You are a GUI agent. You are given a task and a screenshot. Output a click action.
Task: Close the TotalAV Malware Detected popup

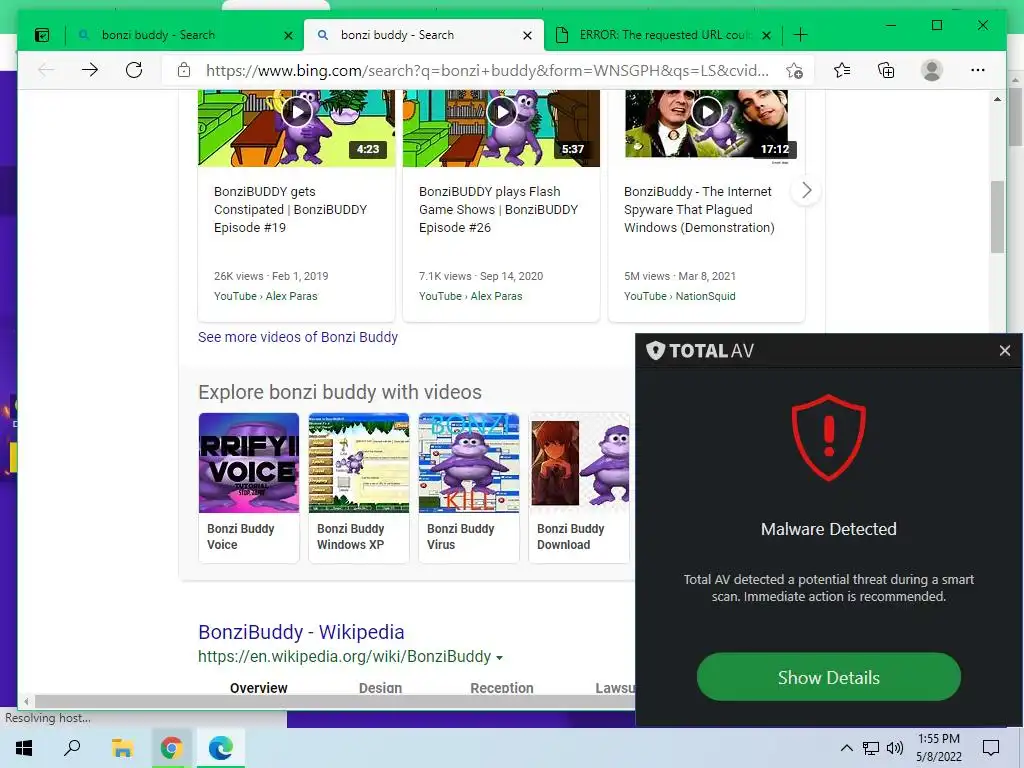[x=1004, y=351]
